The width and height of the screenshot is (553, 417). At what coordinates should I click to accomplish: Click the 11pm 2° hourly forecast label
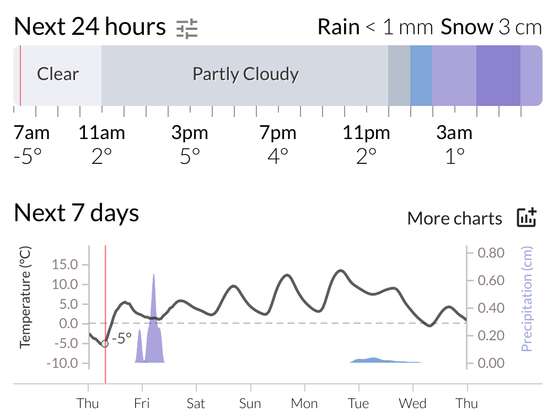366,145
